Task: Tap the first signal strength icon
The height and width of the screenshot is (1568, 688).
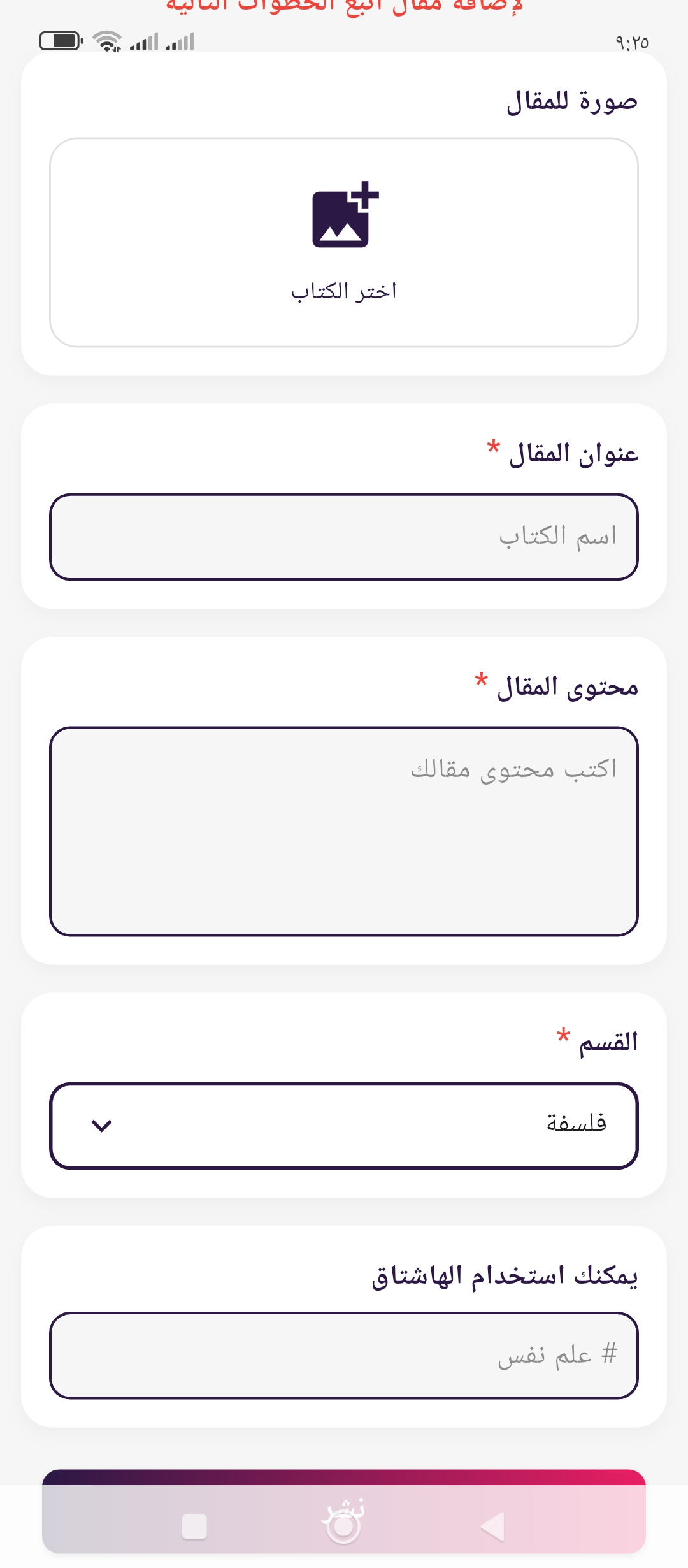Action: coord(144,42)
